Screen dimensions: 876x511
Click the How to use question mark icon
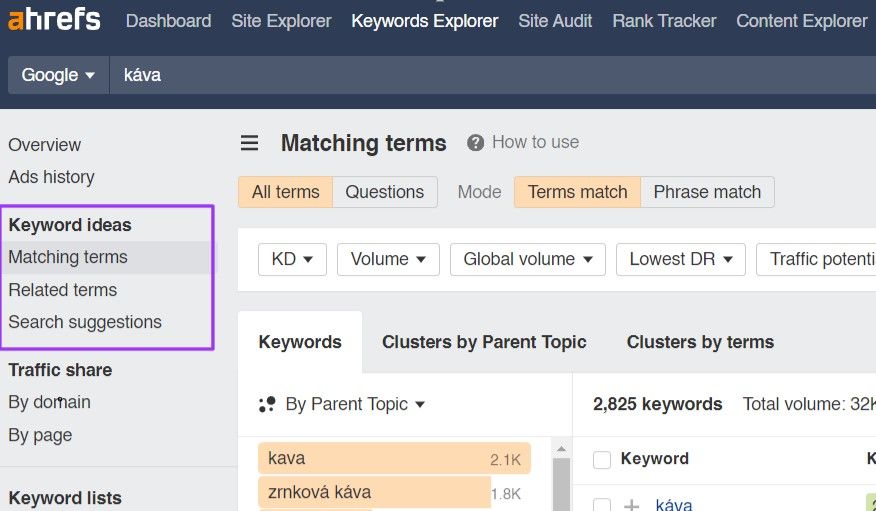475,143
